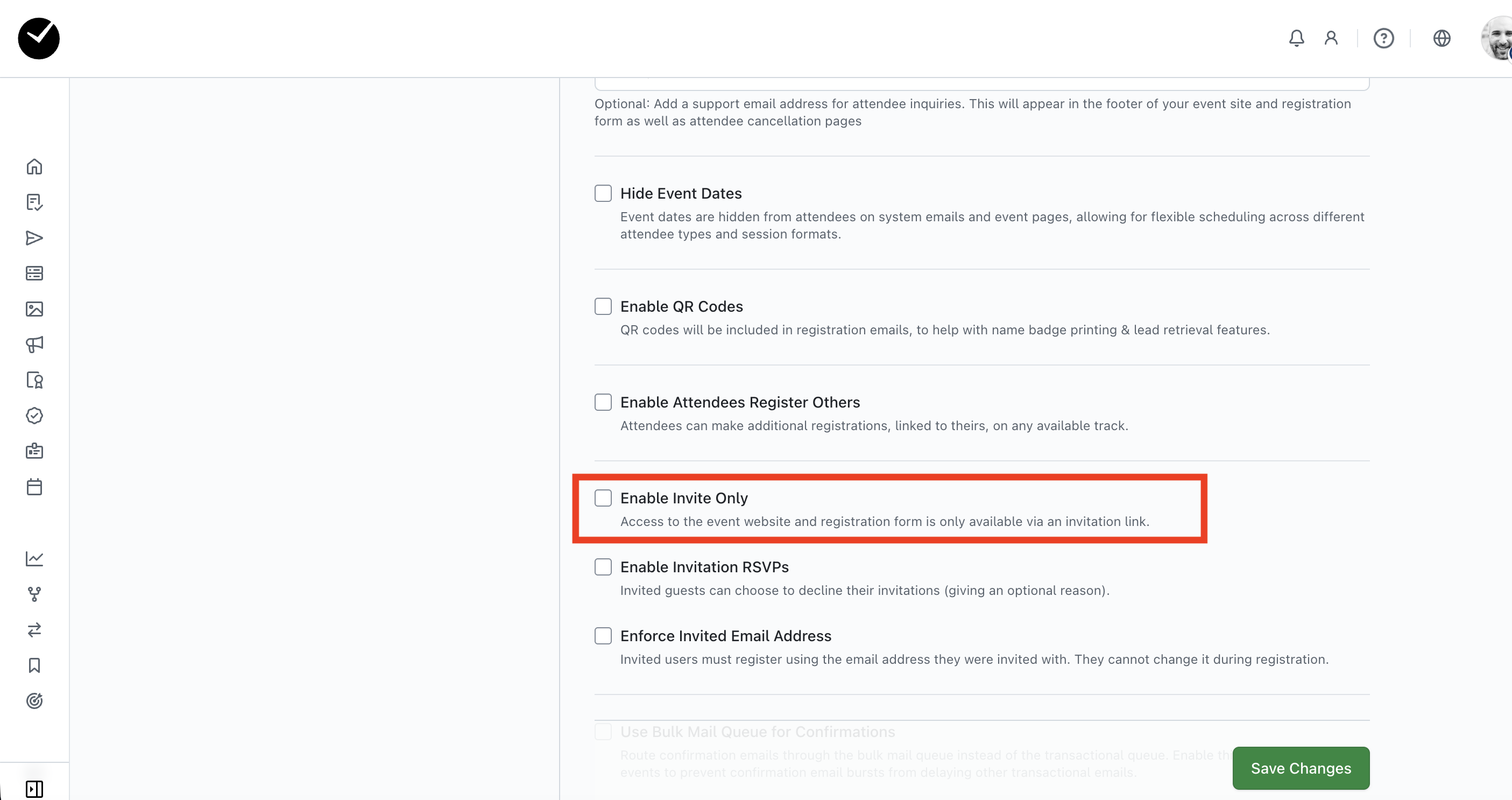The image size is (1512, 800).
Task: Click the calendar icon in the sidebar
Action: [x=34, y=487]
